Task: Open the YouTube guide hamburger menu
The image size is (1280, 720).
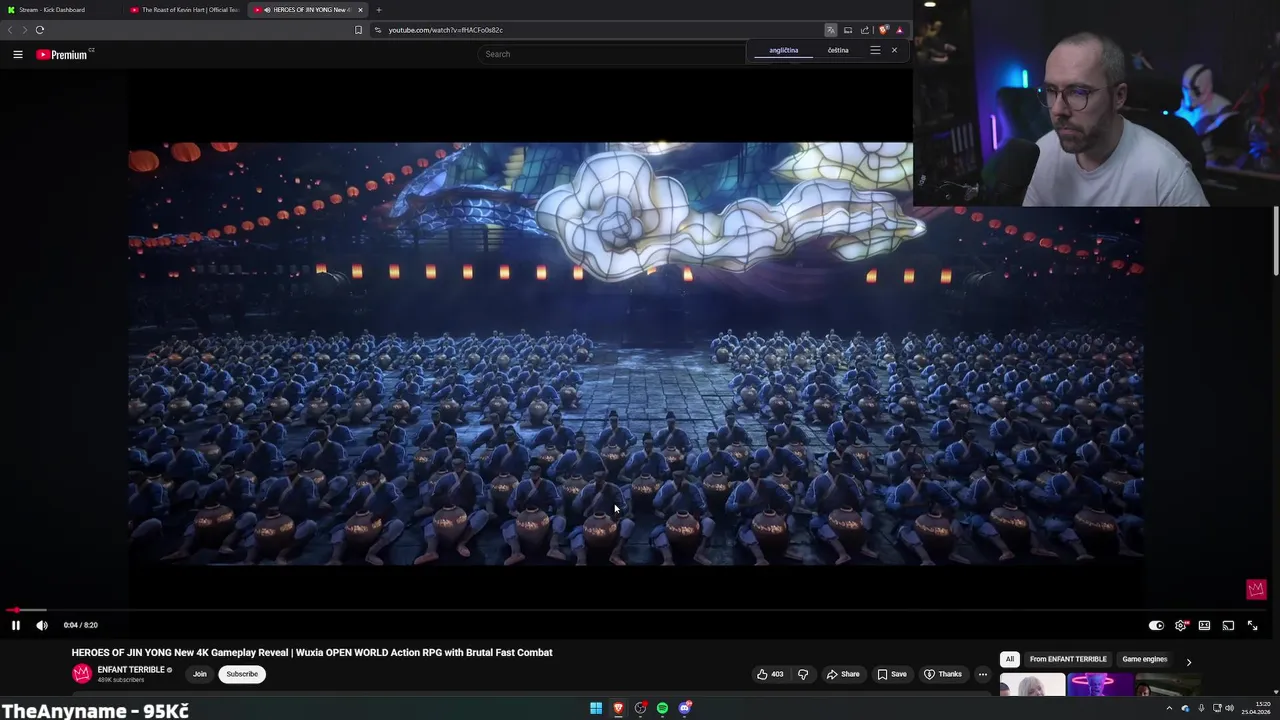Action: click(x=18, y=54)
